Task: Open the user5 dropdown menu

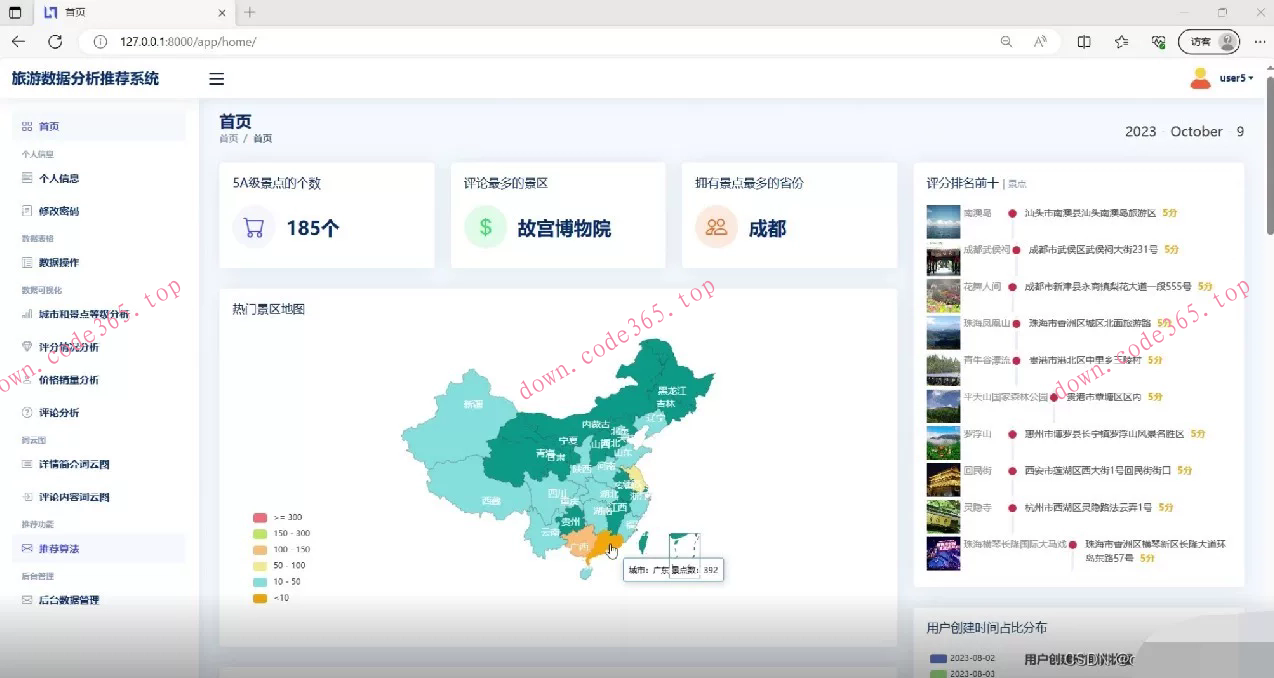Action: pyautogui.click(x=1235, y=77)
